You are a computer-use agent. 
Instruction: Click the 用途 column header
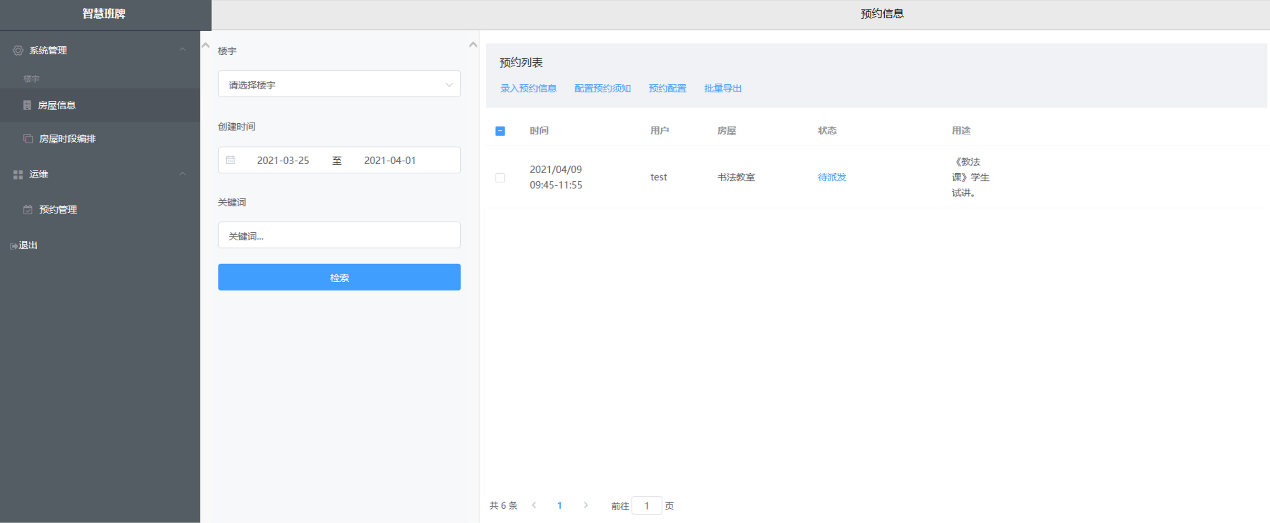[961, 131]
